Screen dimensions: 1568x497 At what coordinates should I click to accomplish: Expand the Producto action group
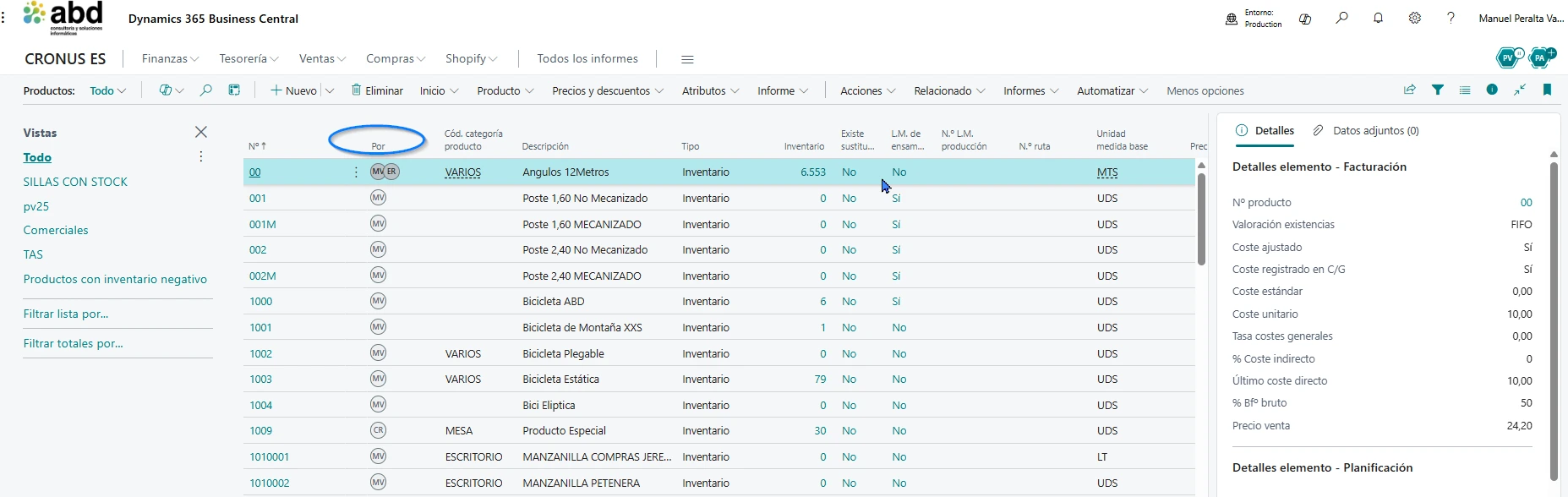pos(505,90)
